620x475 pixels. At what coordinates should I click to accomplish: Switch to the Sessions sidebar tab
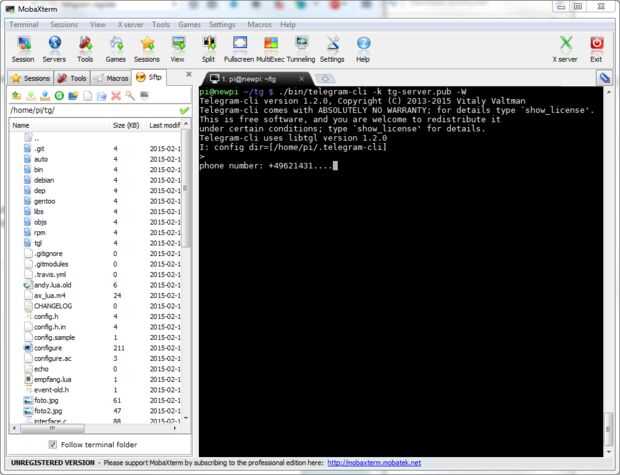[x=30, y=78]
